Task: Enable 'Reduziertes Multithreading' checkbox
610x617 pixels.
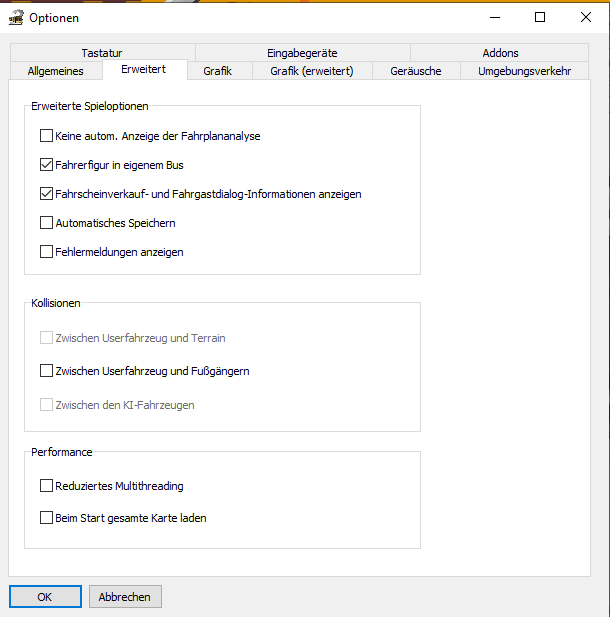Action: click(x=46, y=486)
